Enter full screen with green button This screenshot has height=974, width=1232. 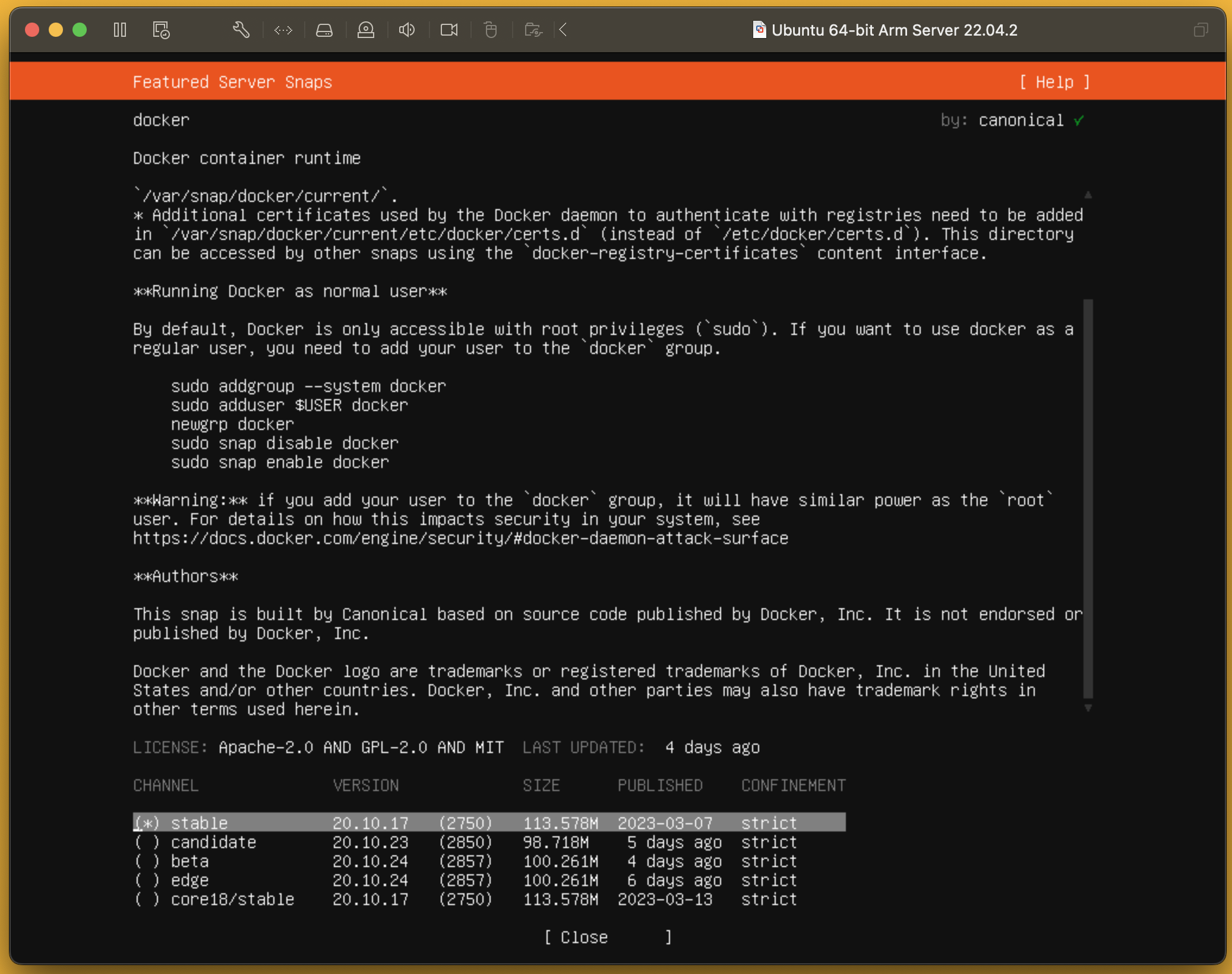[80, 30]
